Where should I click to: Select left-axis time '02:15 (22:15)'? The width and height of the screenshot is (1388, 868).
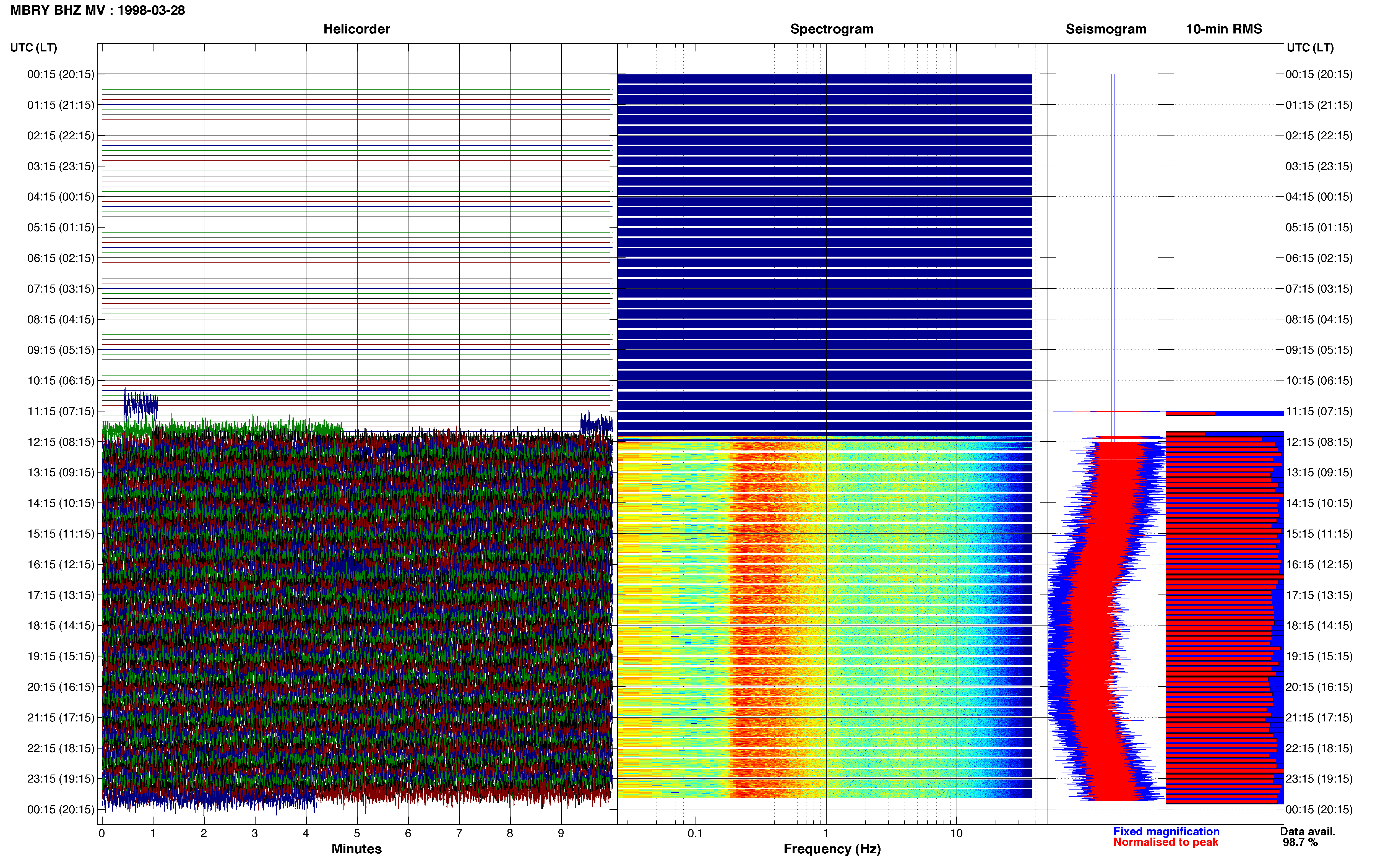point(61,135)
